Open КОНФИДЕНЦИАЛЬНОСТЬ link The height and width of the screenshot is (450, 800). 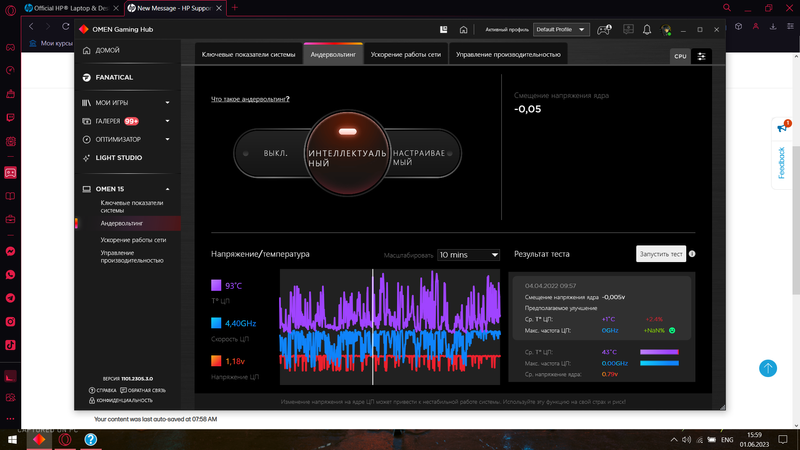tap(120, 401)
